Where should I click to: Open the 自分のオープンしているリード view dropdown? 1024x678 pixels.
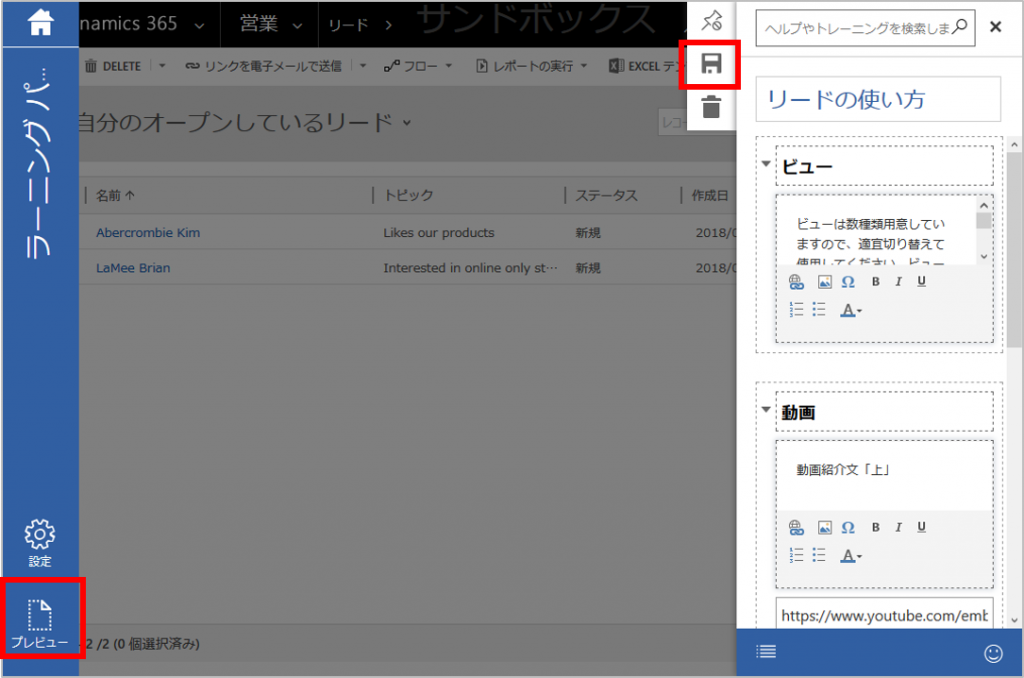(406, 123)
